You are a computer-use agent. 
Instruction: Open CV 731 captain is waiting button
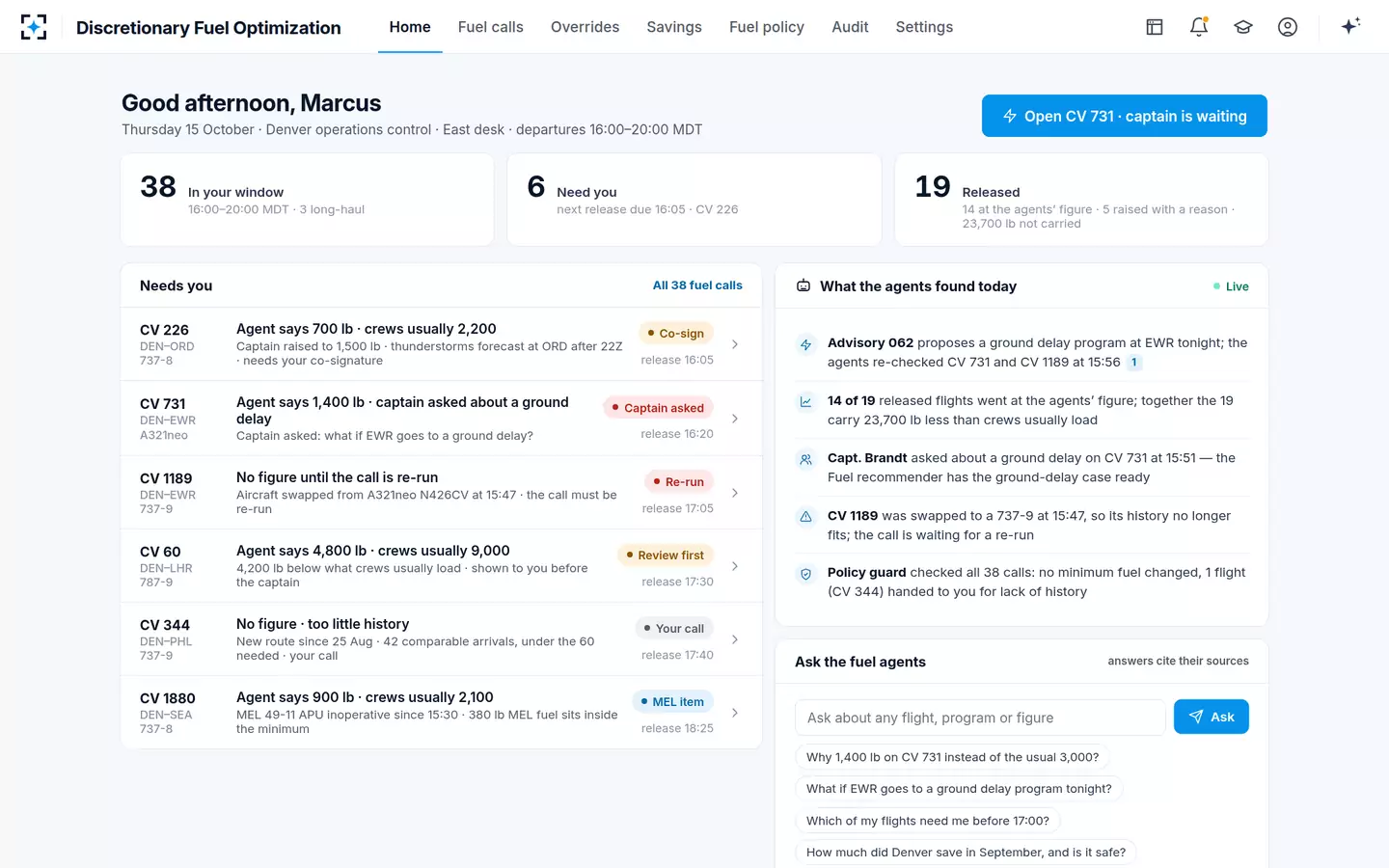1125,116
